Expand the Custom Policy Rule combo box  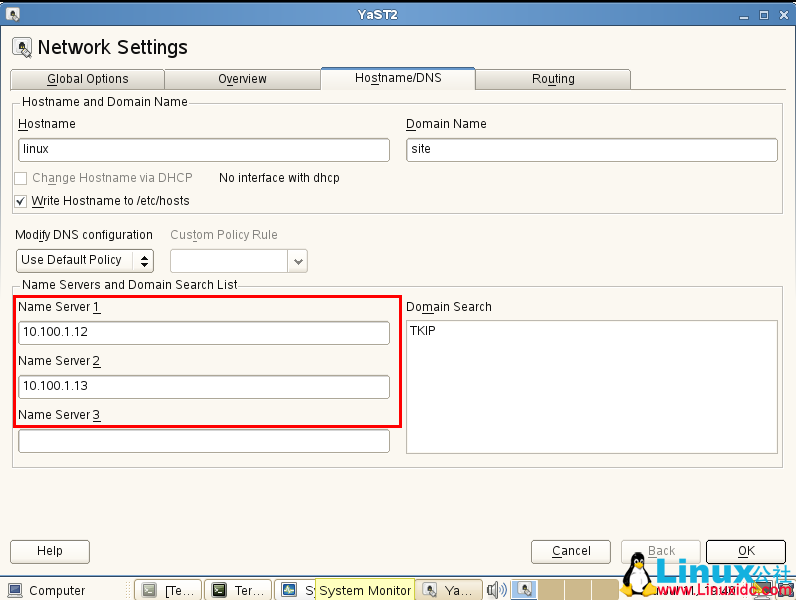tap(297, 261)
